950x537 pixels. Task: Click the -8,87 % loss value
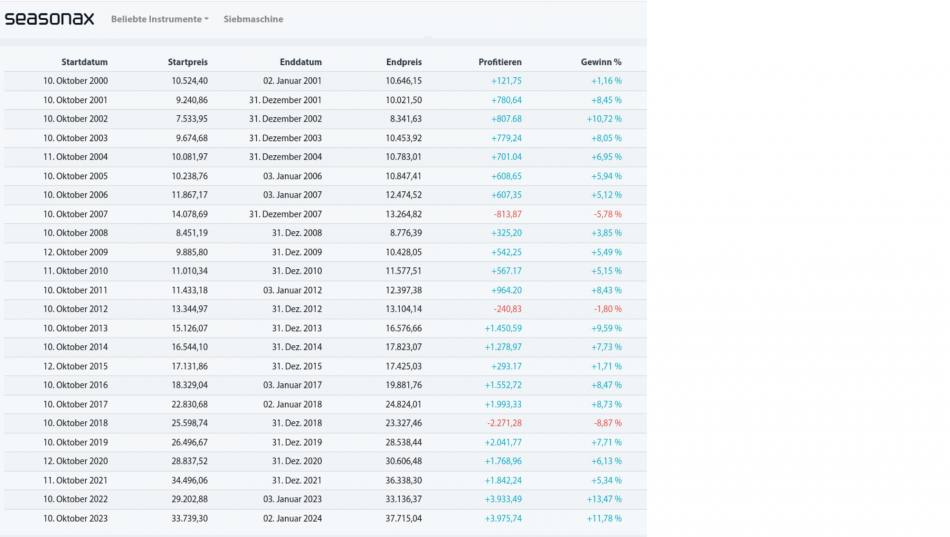tap(603, 423)
